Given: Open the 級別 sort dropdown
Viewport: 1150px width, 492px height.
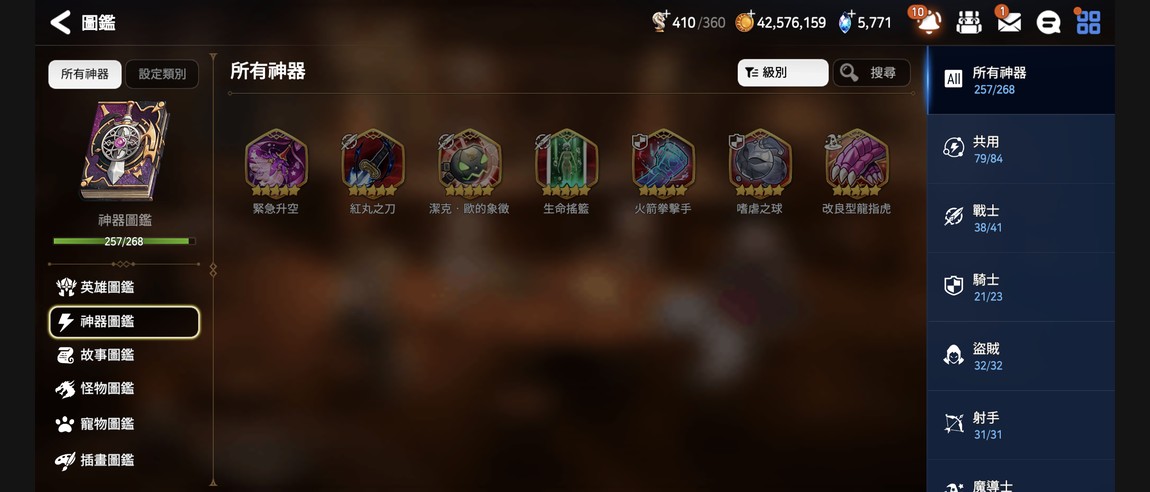Looking at the screenshot, I should coord(783,73).
